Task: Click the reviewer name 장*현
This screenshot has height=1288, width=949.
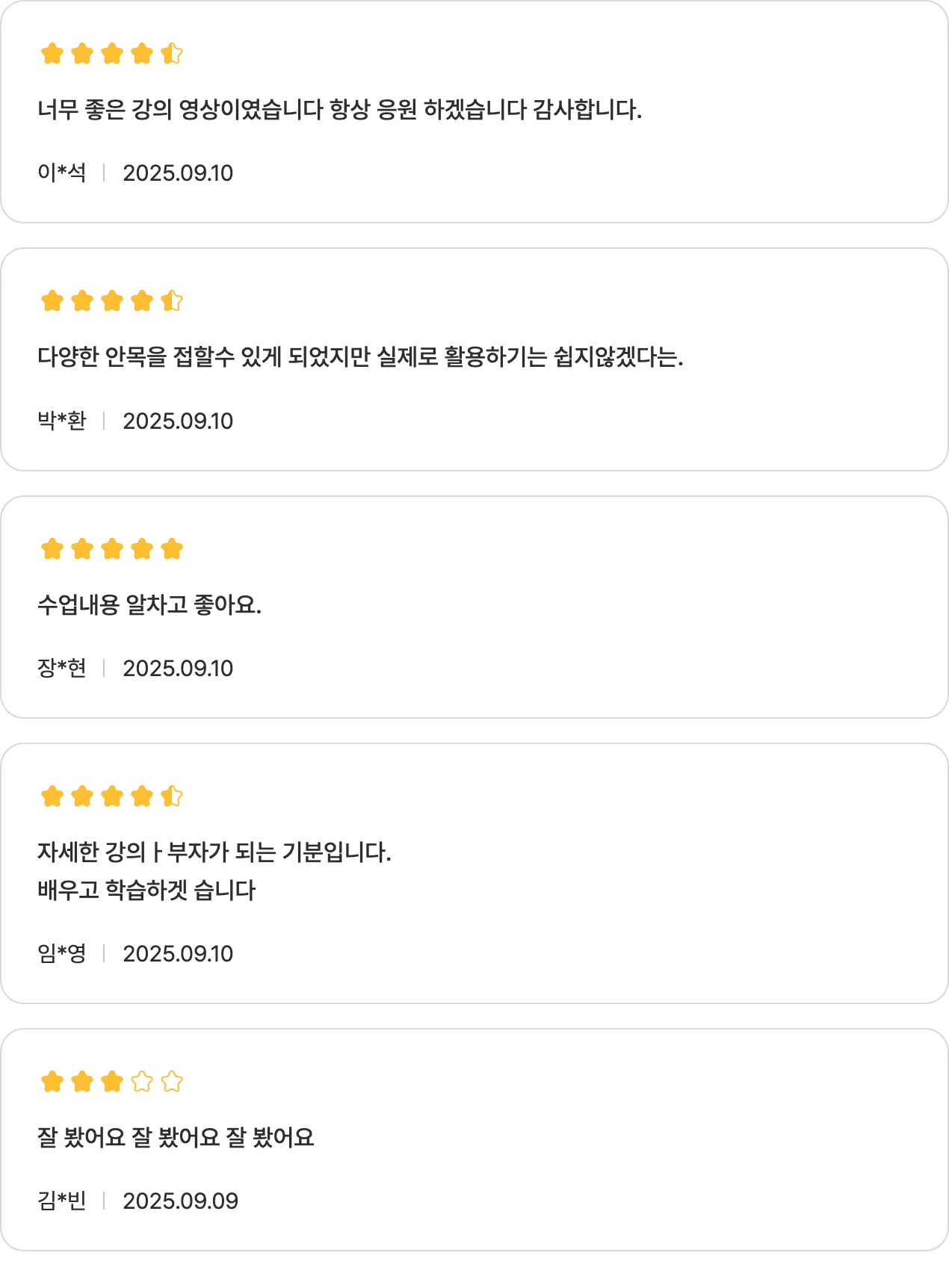Action: [62, 668]
